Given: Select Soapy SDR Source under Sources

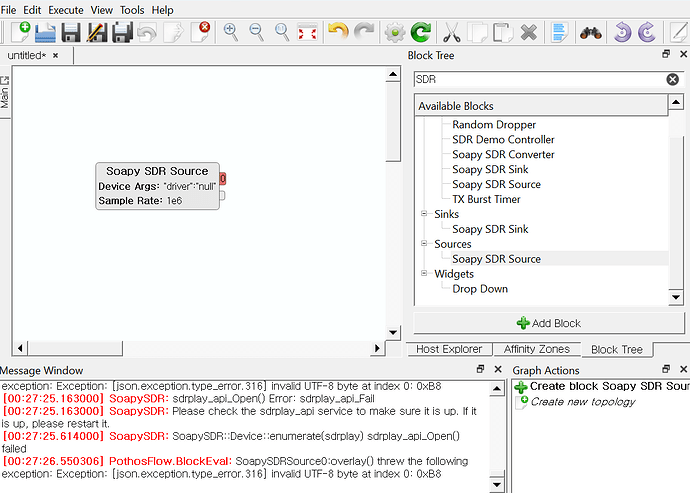Looking at the screenshot, I should click(x=496, y=259).
